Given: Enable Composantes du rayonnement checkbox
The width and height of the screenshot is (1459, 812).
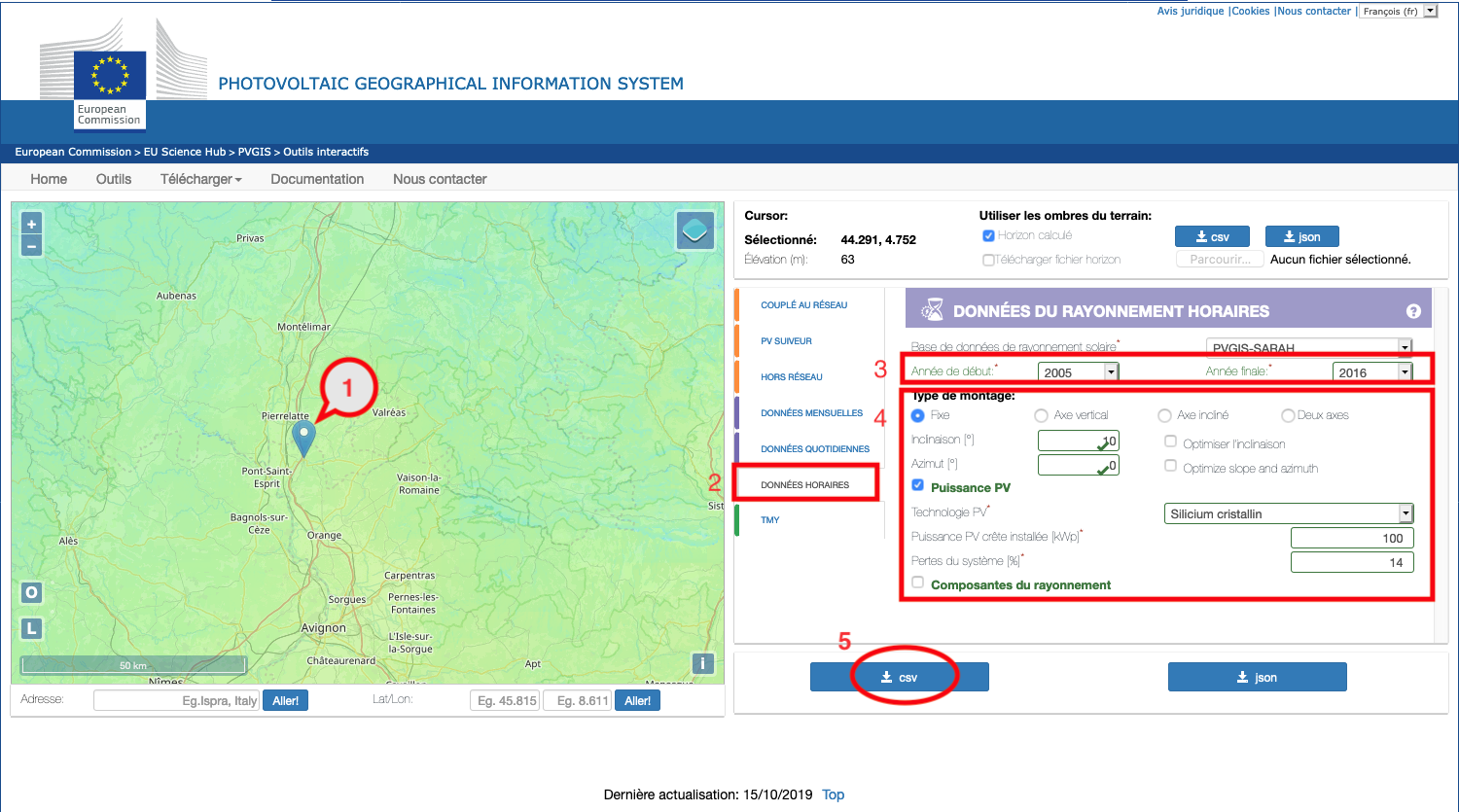Looking at the screenshot, I should (x=917, y=583).
